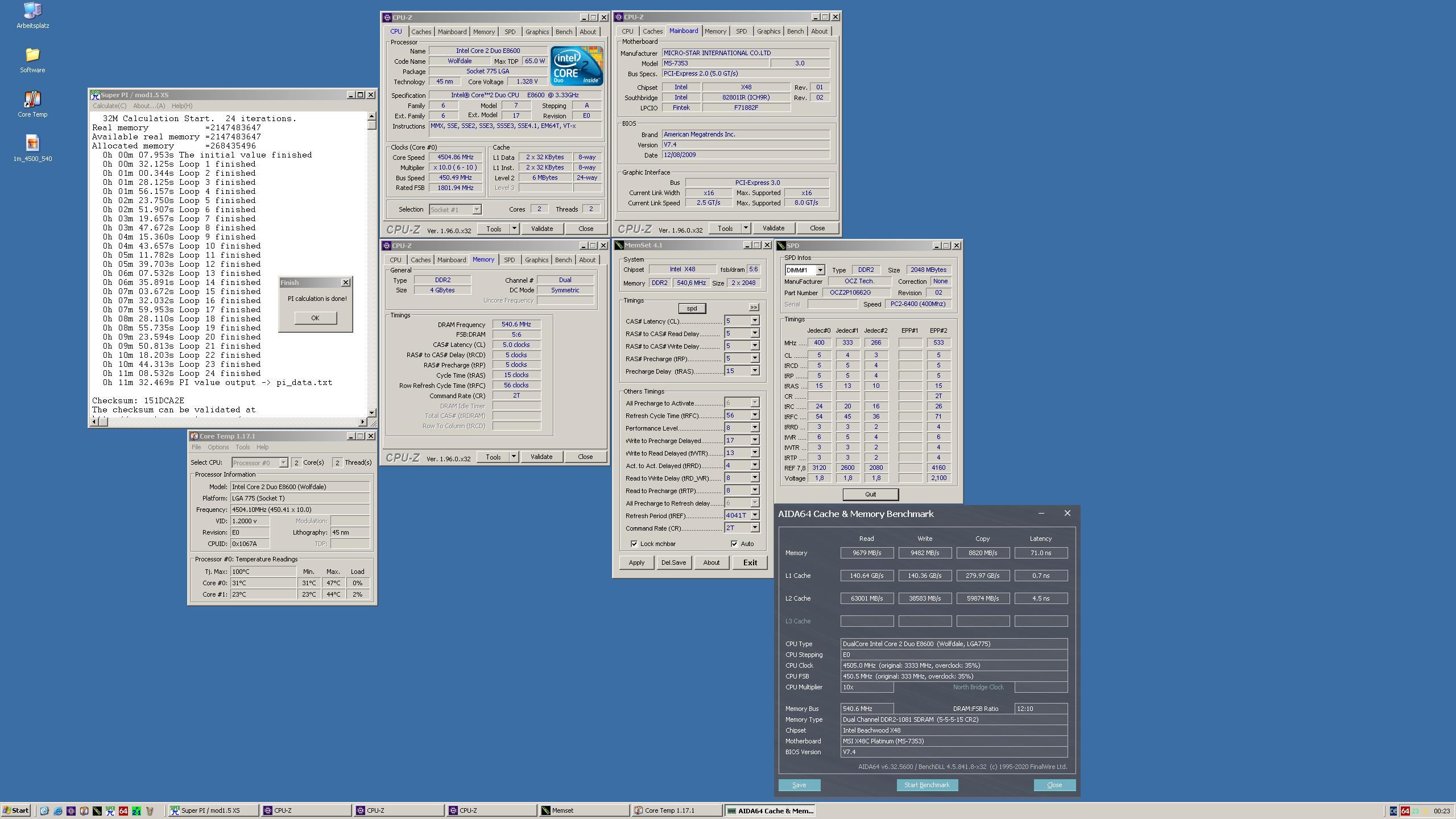Click Save button in AIDA64 benchmark
The height and width of the screenshot is (819, 1456).
point(799,785)
